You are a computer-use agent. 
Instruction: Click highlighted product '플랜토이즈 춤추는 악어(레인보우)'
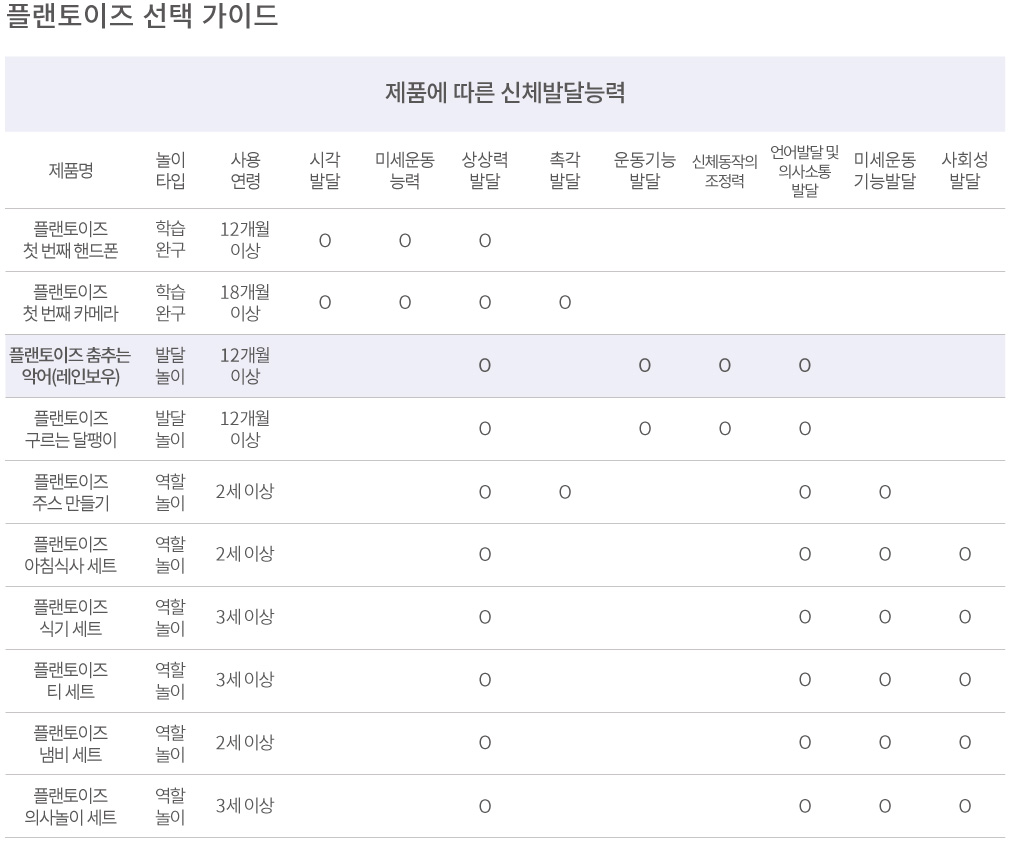[x=70, y=365]
